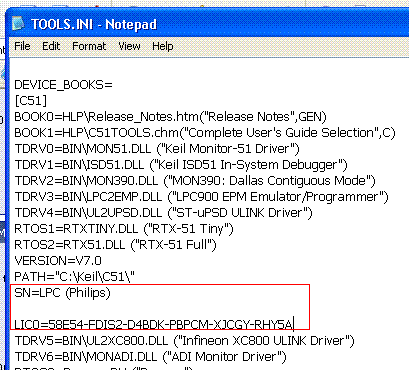
Task: Click the RTOS1=RTXTINY.DLL line
Action: (x=124, y=229)
